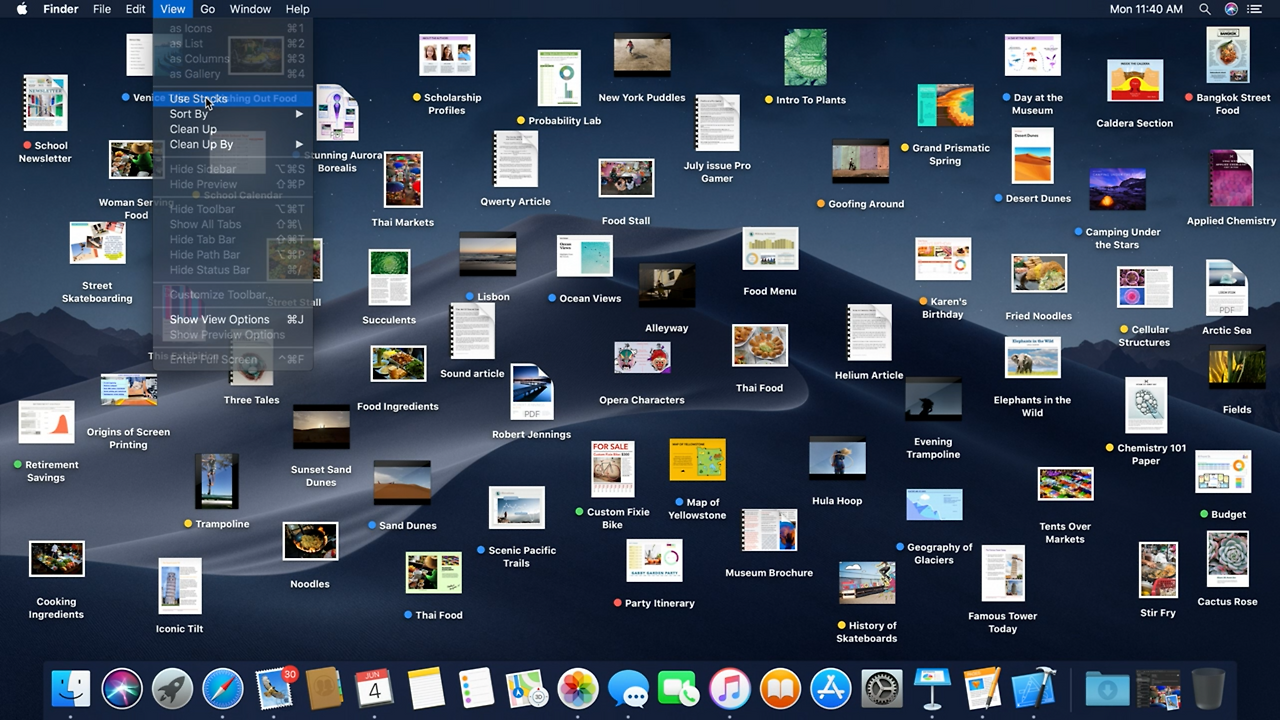The height and width of the screenshot is (720, 1280).
Task: Open Keynote app in Dock
Action: pyautogui.click(x=932, y=689)
